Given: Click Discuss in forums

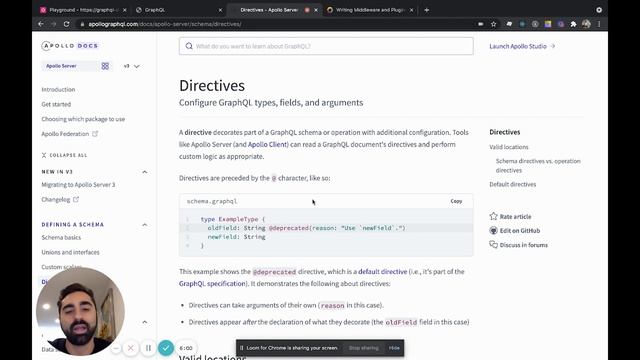Looking at the screenshot, I should coord(524,245).
